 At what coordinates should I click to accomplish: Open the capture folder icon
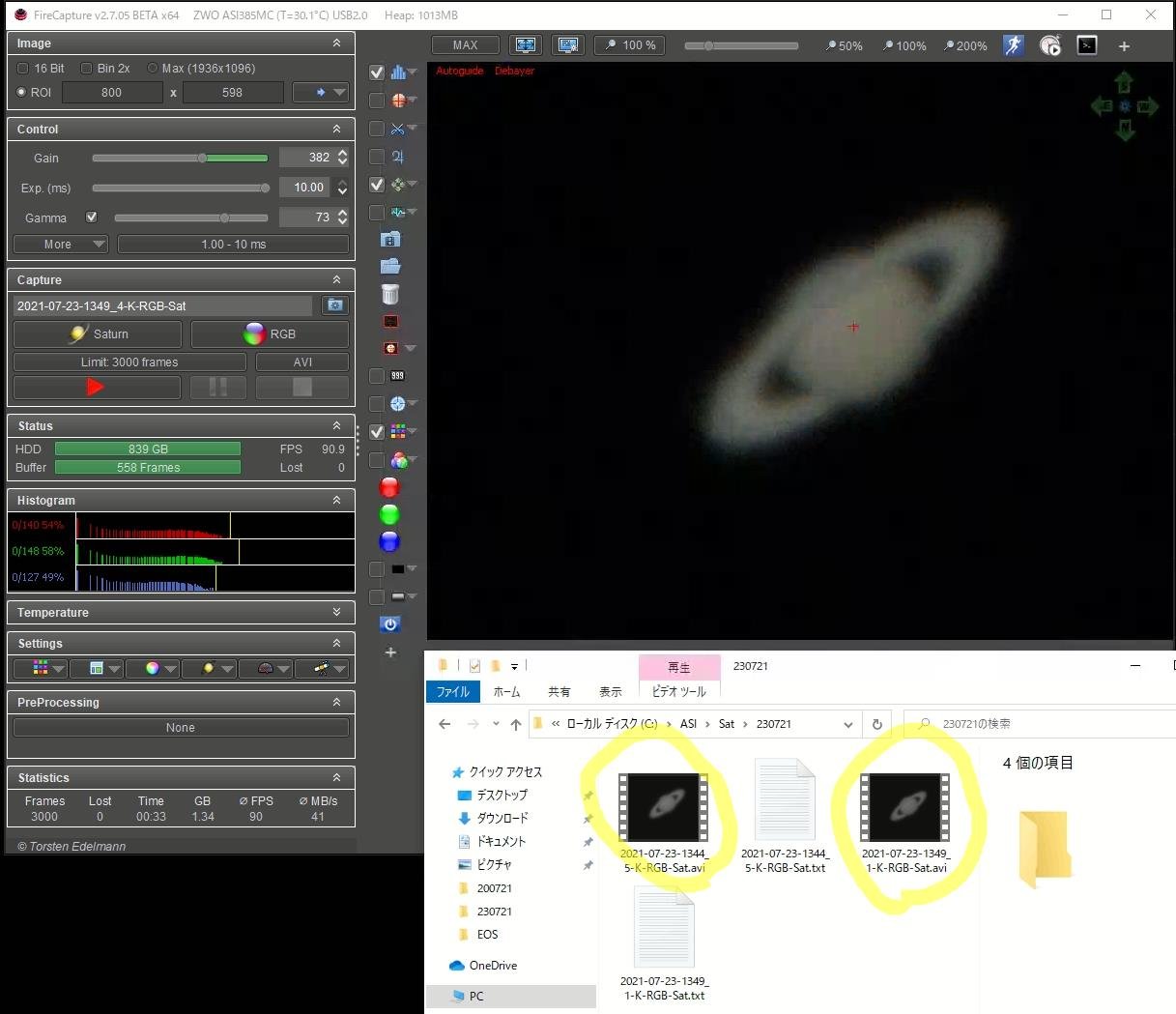click(390, 266)
